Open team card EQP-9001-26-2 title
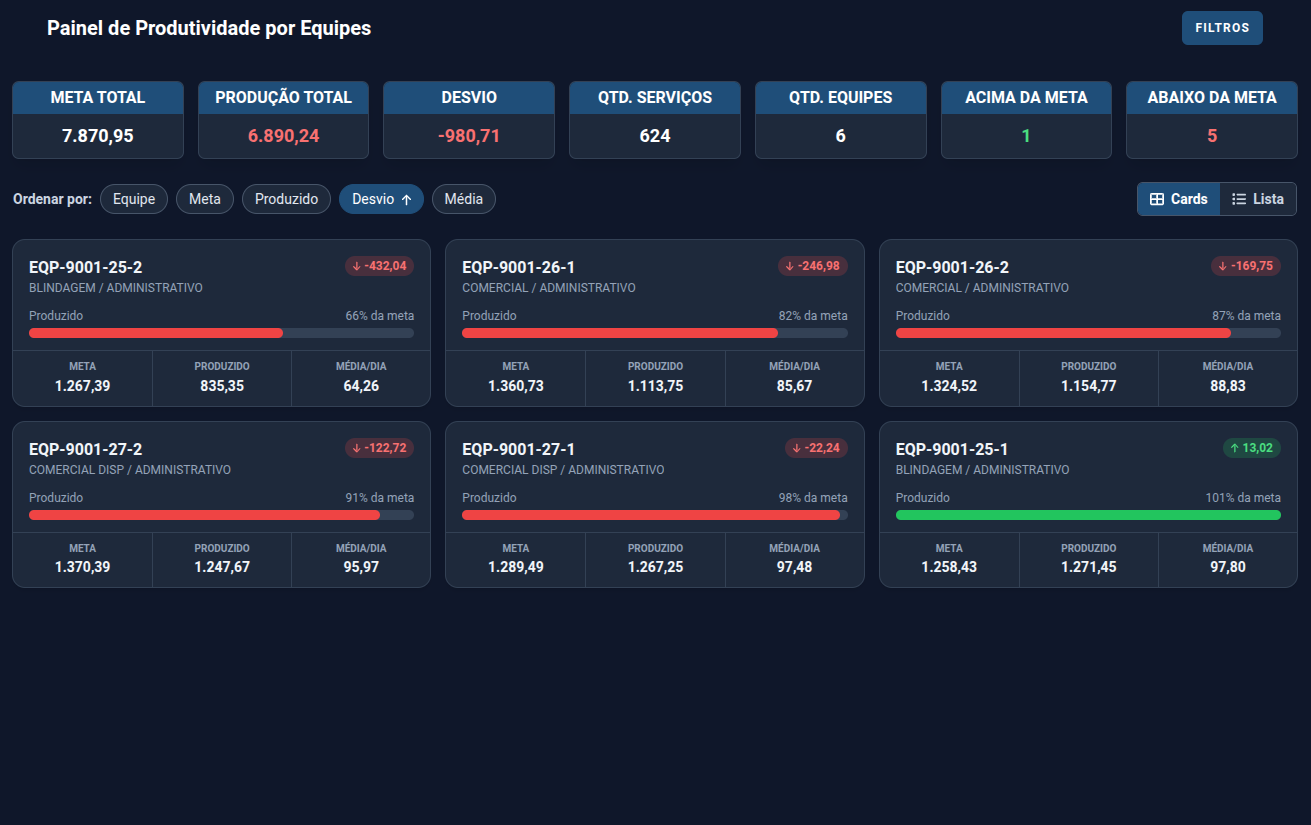1311x825 pixels. click(952, 267)
